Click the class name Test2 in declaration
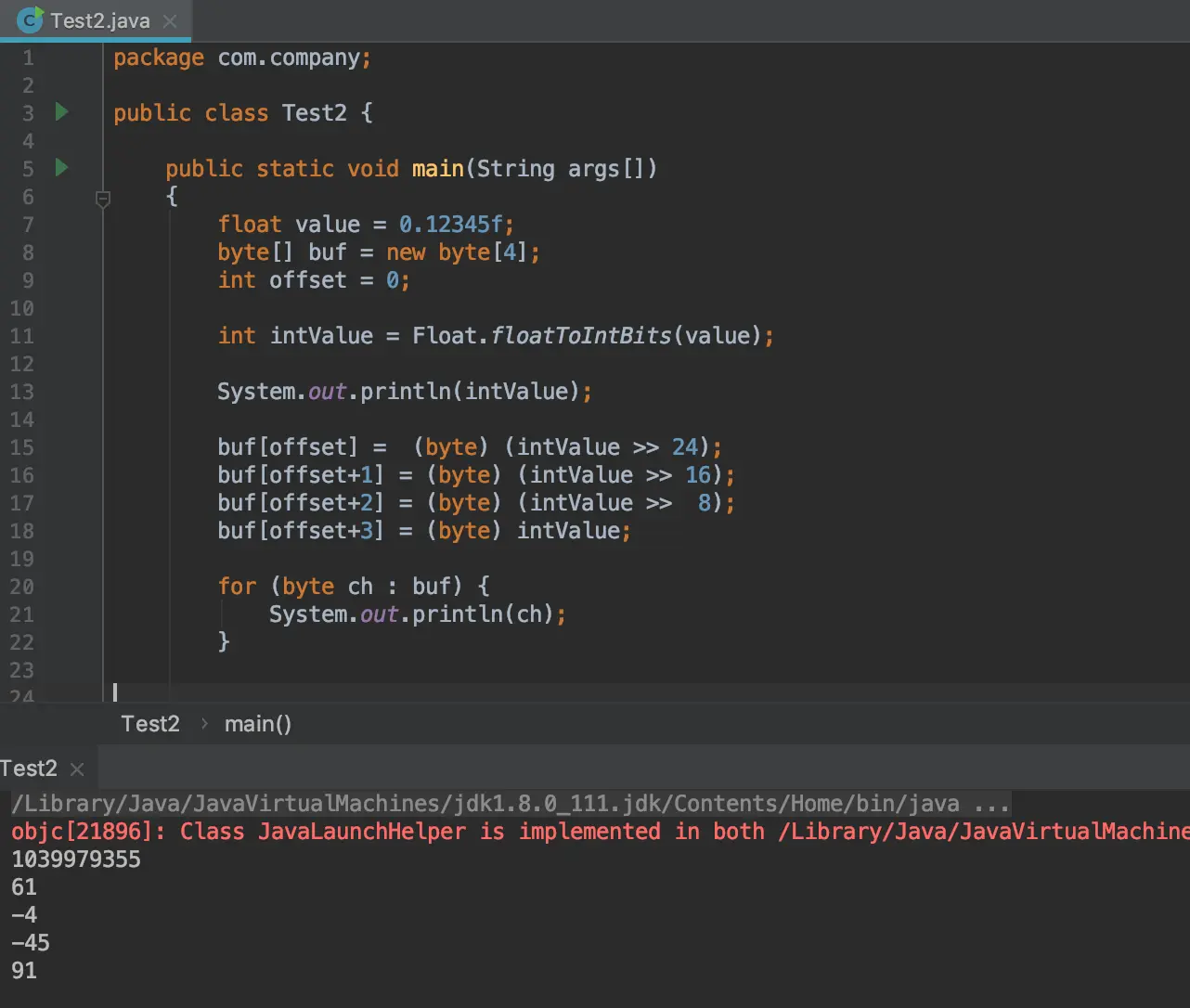The height and width of the screenshot is (1008, 1190). pyautogui.click(x=315, y=113)
